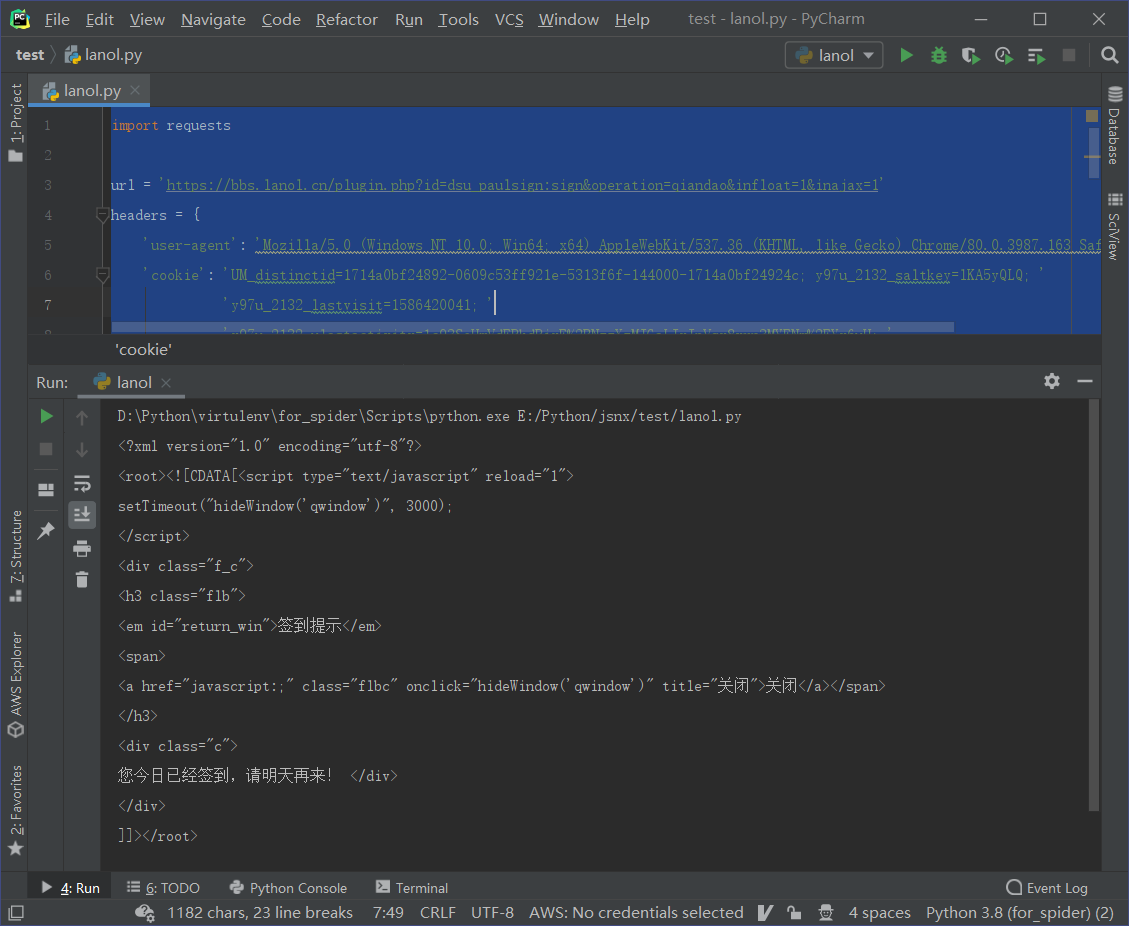Viewport: 1129px width, 926px height.
Task: Click the V plugin icon in the status bar
Action: tap(765, 913)
